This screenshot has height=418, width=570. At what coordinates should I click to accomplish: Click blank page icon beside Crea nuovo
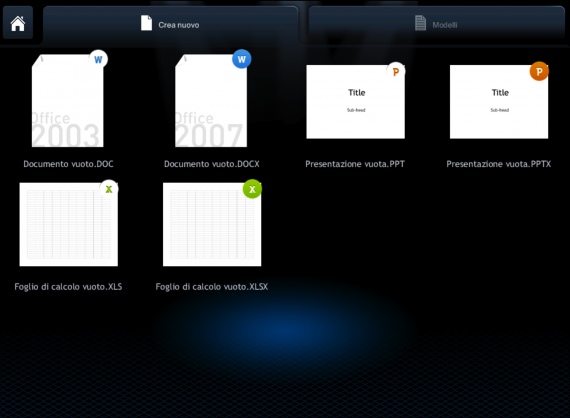[146, 23]
